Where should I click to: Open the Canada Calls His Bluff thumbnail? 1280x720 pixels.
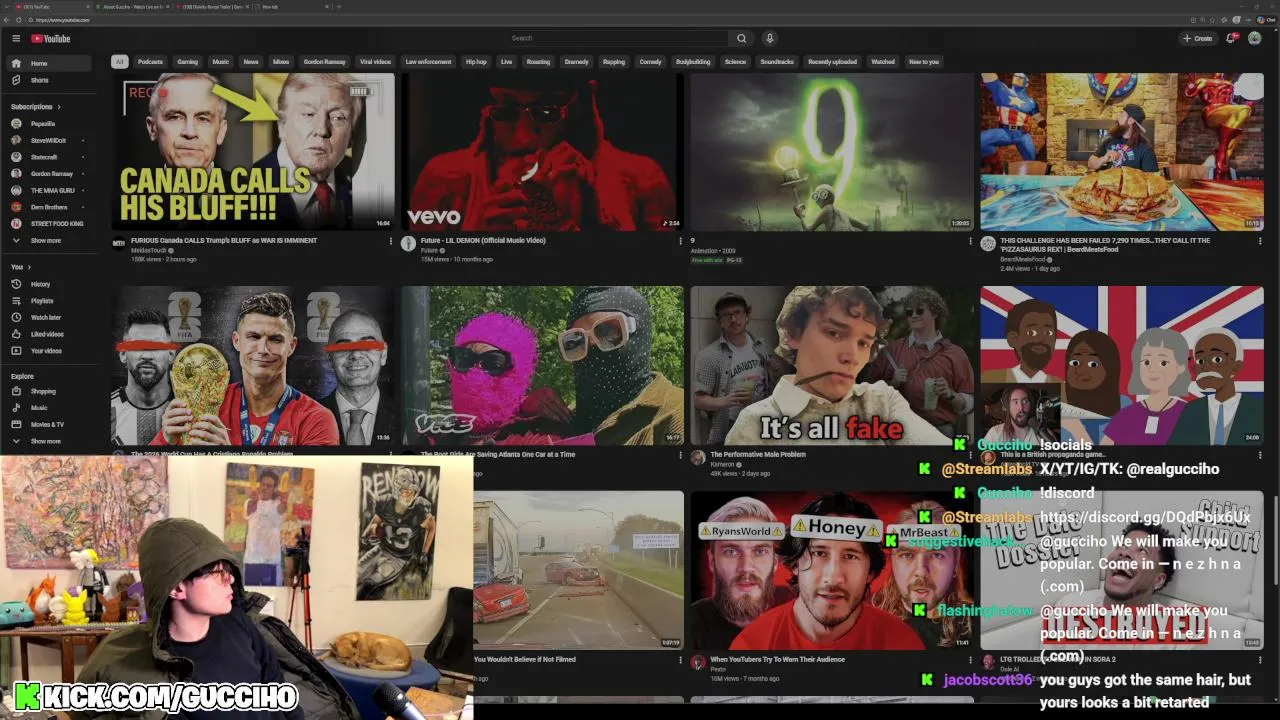click(x=253, y=152)
